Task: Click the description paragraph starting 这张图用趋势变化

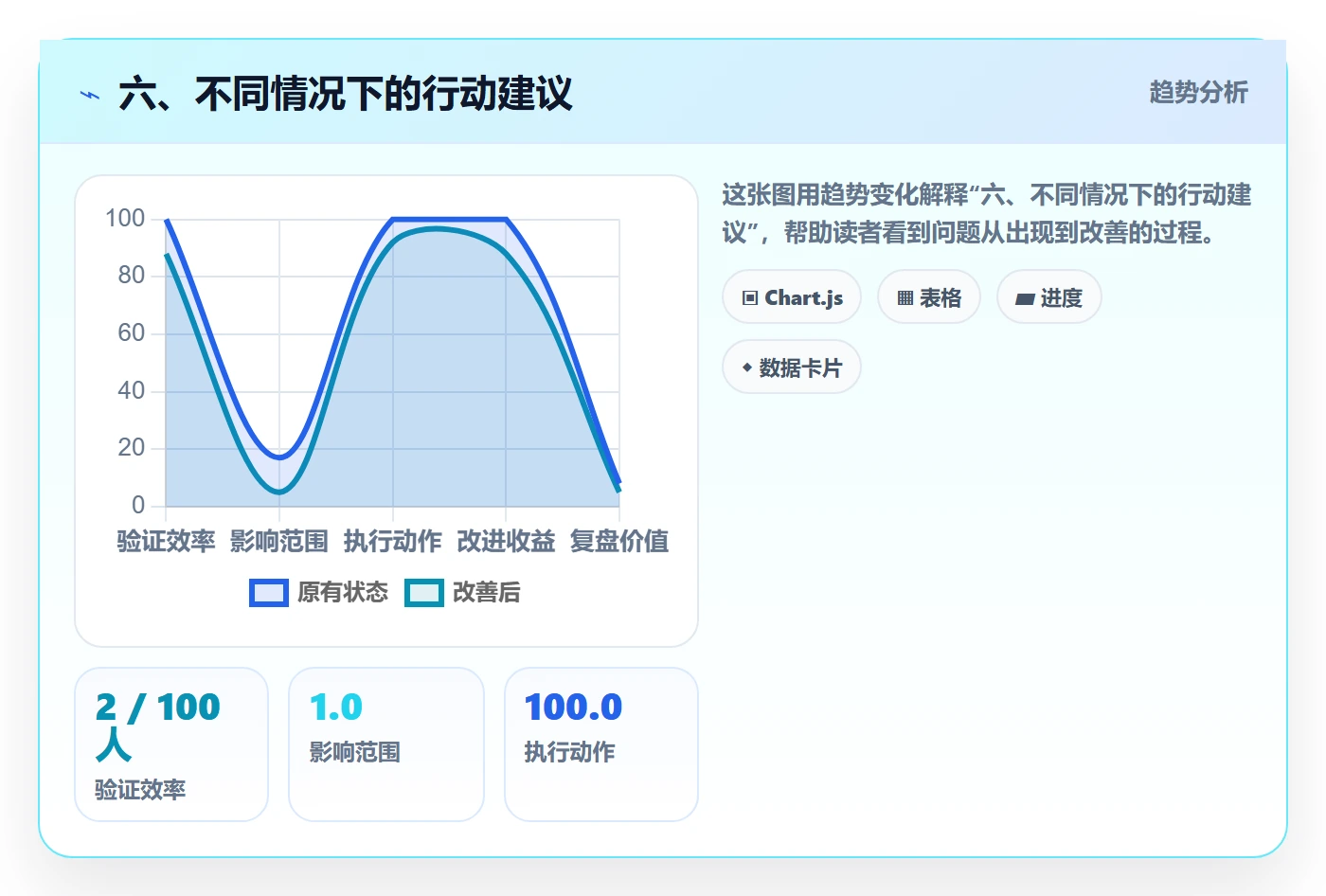Action: tap(987, 214)
